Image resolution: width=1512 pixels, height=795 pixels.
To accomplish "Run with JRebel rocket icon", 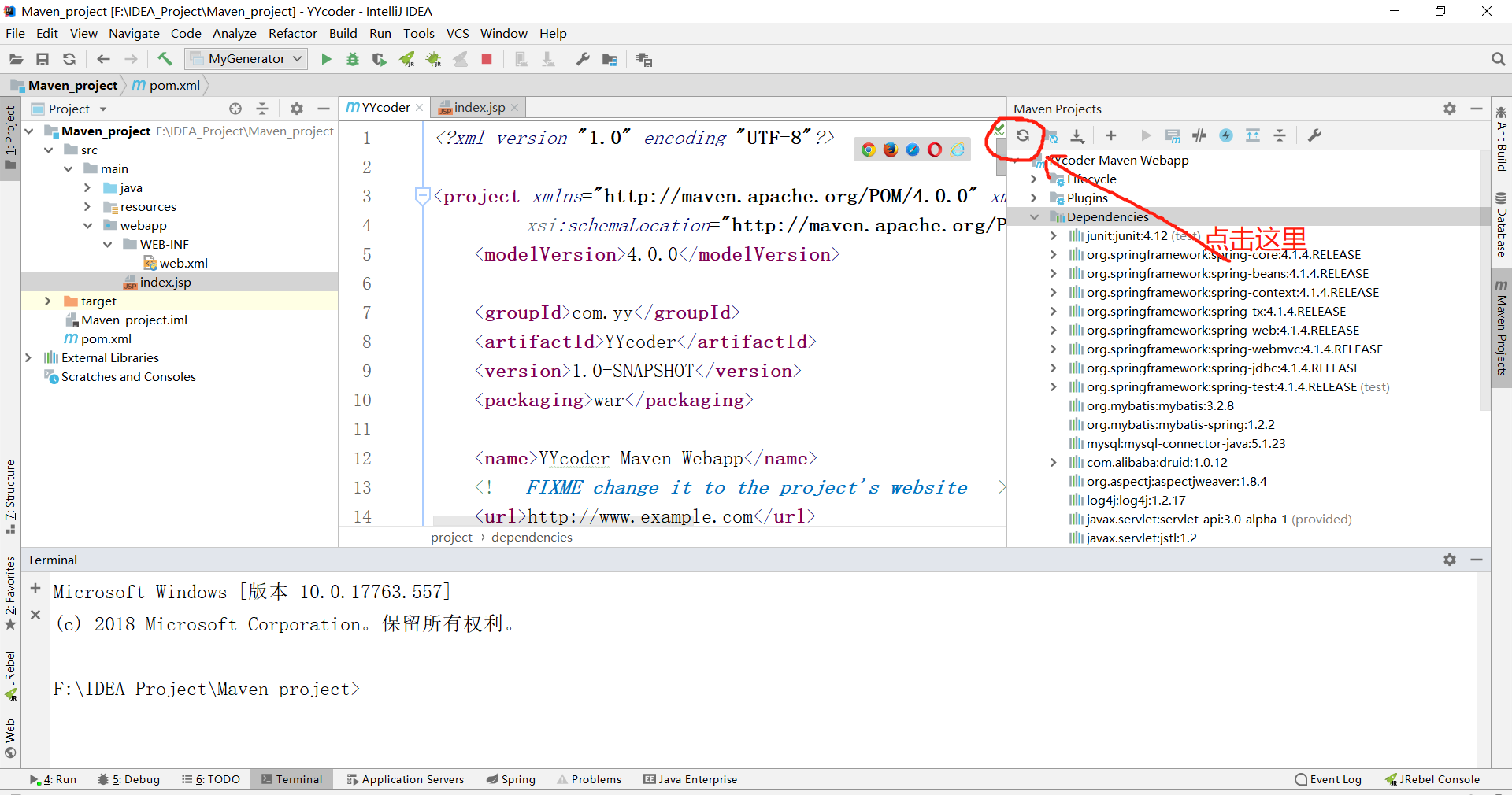I will click(407, 59).
